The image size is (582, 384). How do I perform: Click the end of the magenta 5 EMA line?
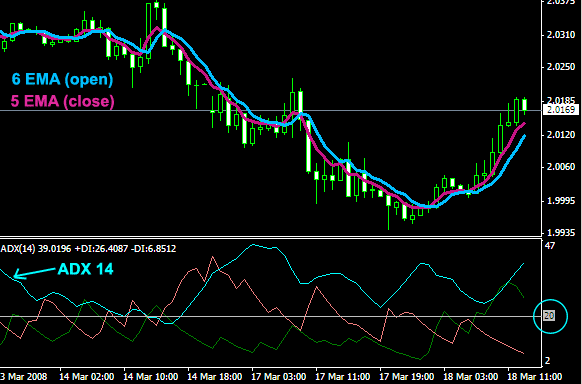click(524, 124)
